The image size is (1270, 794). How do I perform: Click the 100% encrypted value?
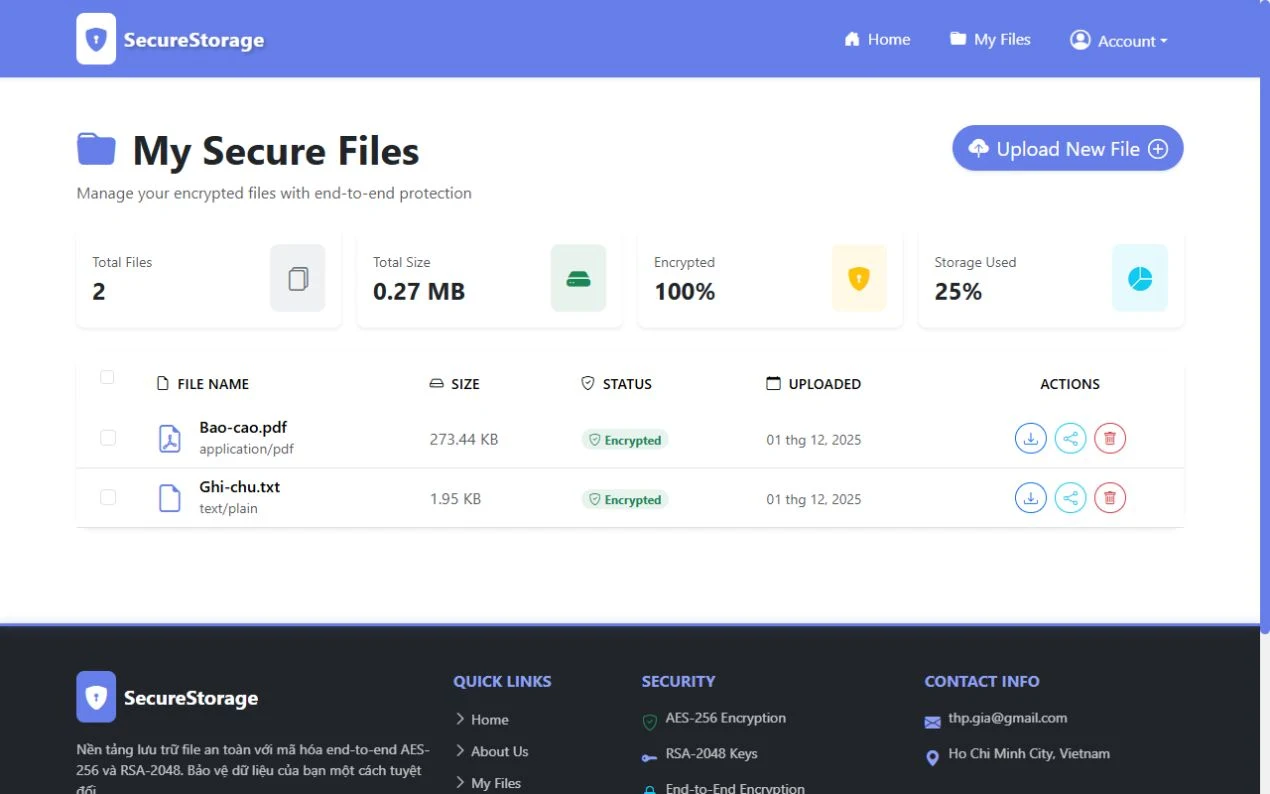coord(685,292)
